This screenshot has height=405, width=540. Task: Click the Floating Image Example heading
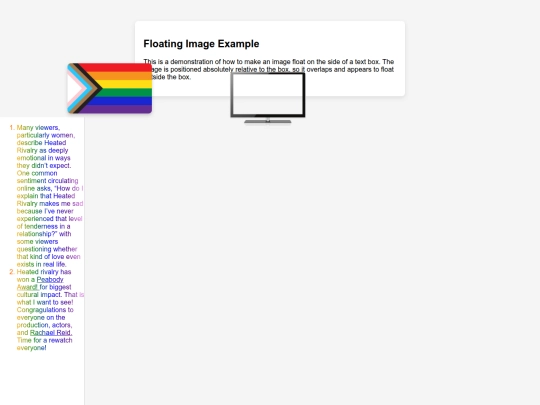point(201,44)
